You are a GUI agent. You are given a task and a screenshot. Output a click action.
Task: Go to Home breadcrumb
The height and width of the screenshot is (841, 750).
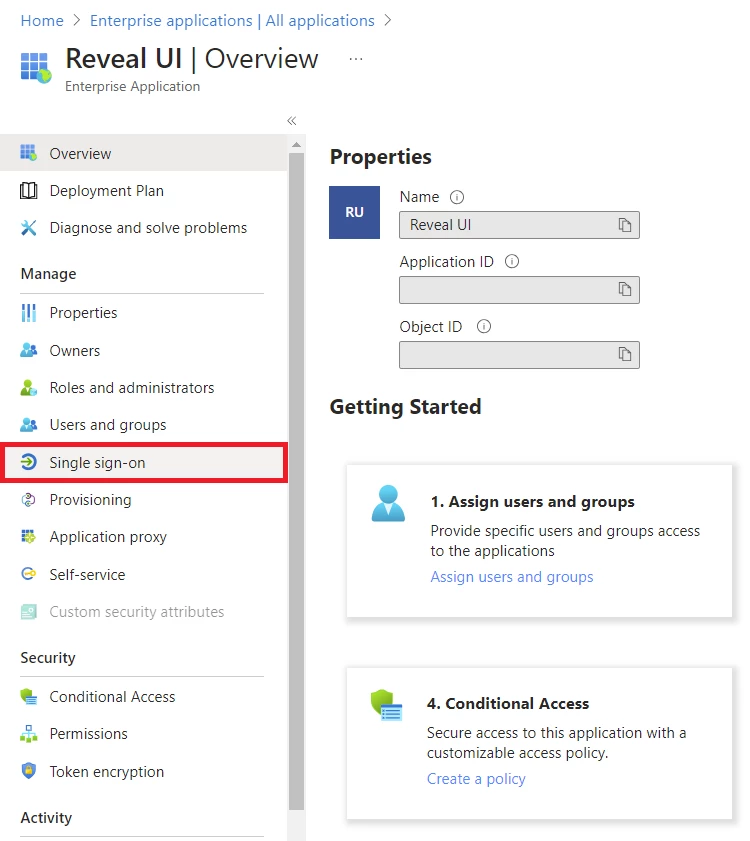pyautogui.click(x=42, y=20)
